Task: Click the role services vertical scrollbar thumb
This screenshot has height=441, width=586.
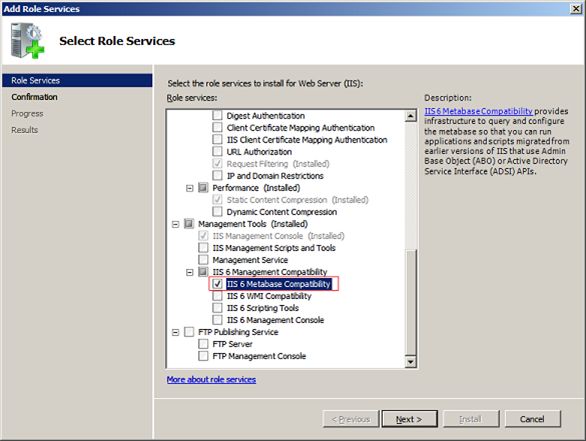Action: pyautogui.click(x=410, y=301)
